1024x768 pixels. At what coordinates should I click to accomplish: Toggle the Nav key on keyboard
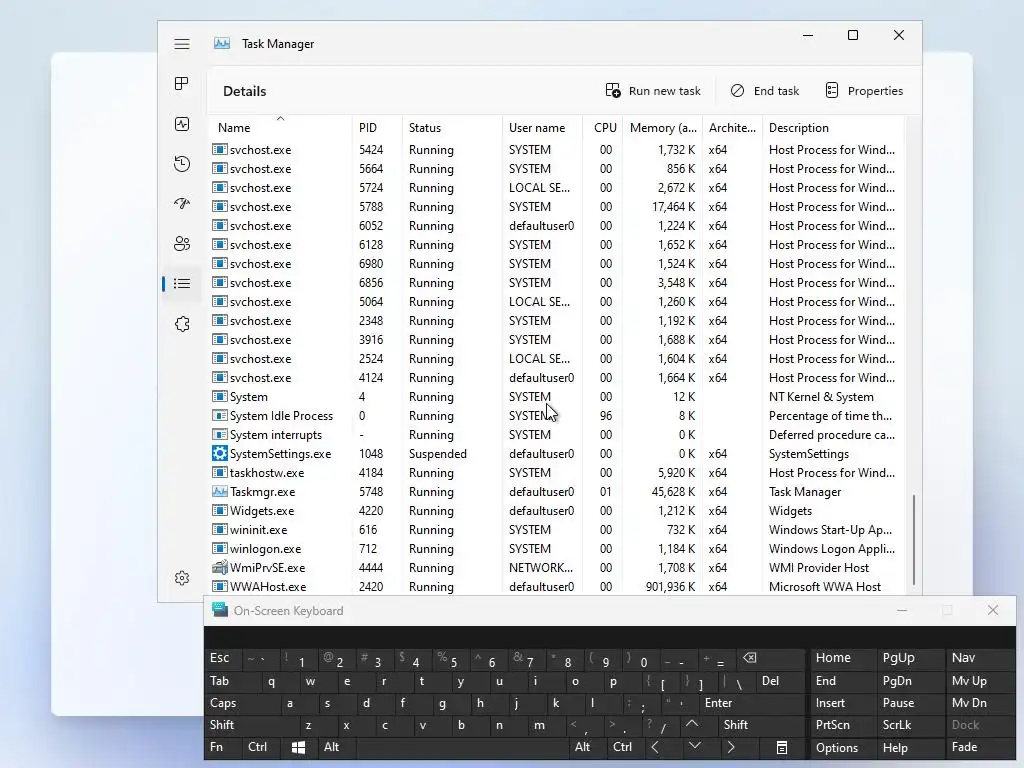coord(981,658)
